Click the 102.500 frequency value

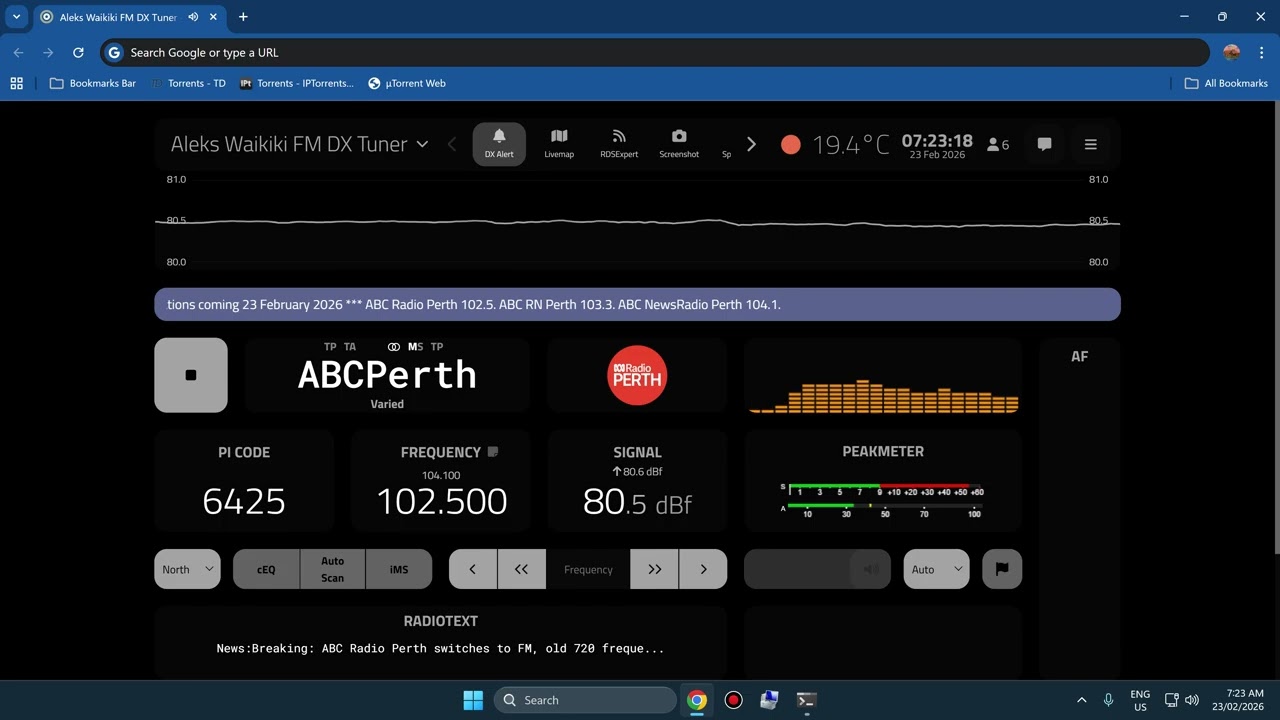tap(442, 501)
